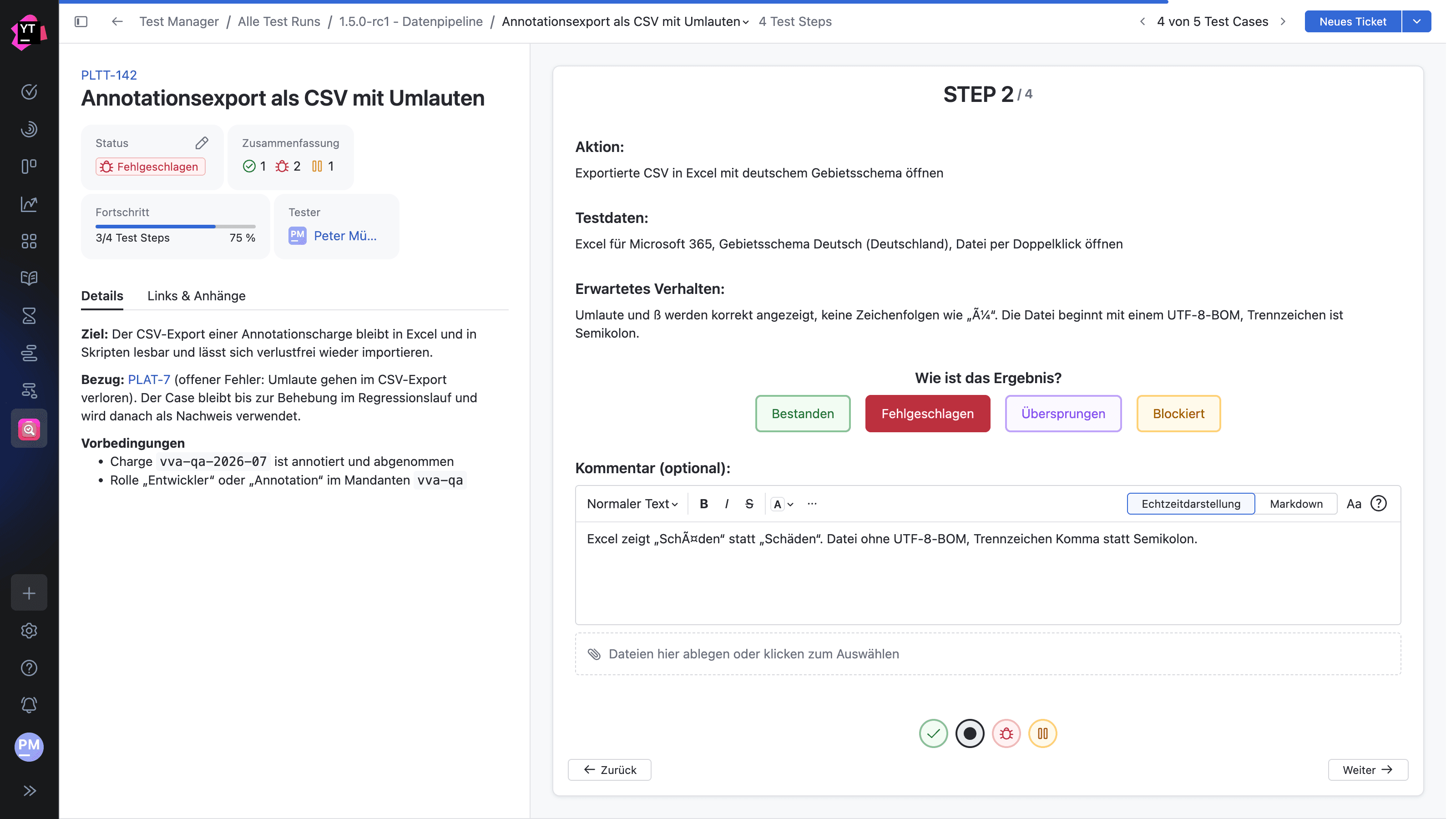1456x819 pixels.
Task: Mark result as Fehlgeschlagen
Action: click(x=928, y=414)
